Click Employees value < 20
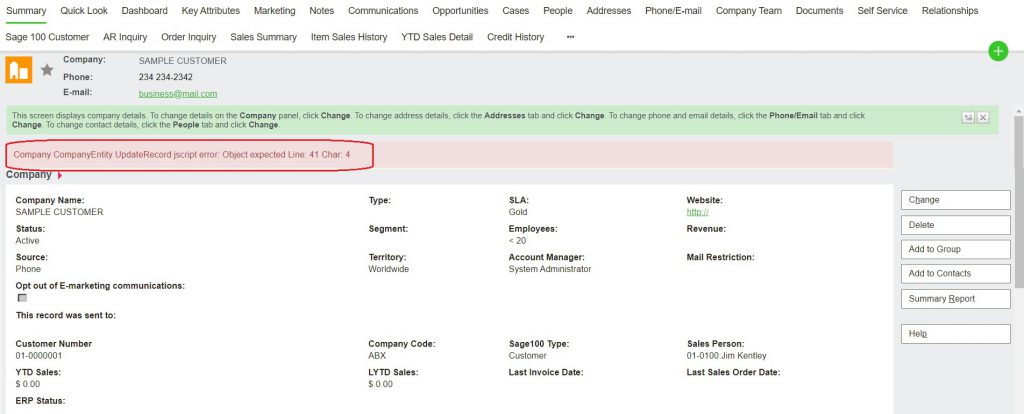The height and width of the screenshot is (414, 1024). pyautogui.click(x=517, y=240)
